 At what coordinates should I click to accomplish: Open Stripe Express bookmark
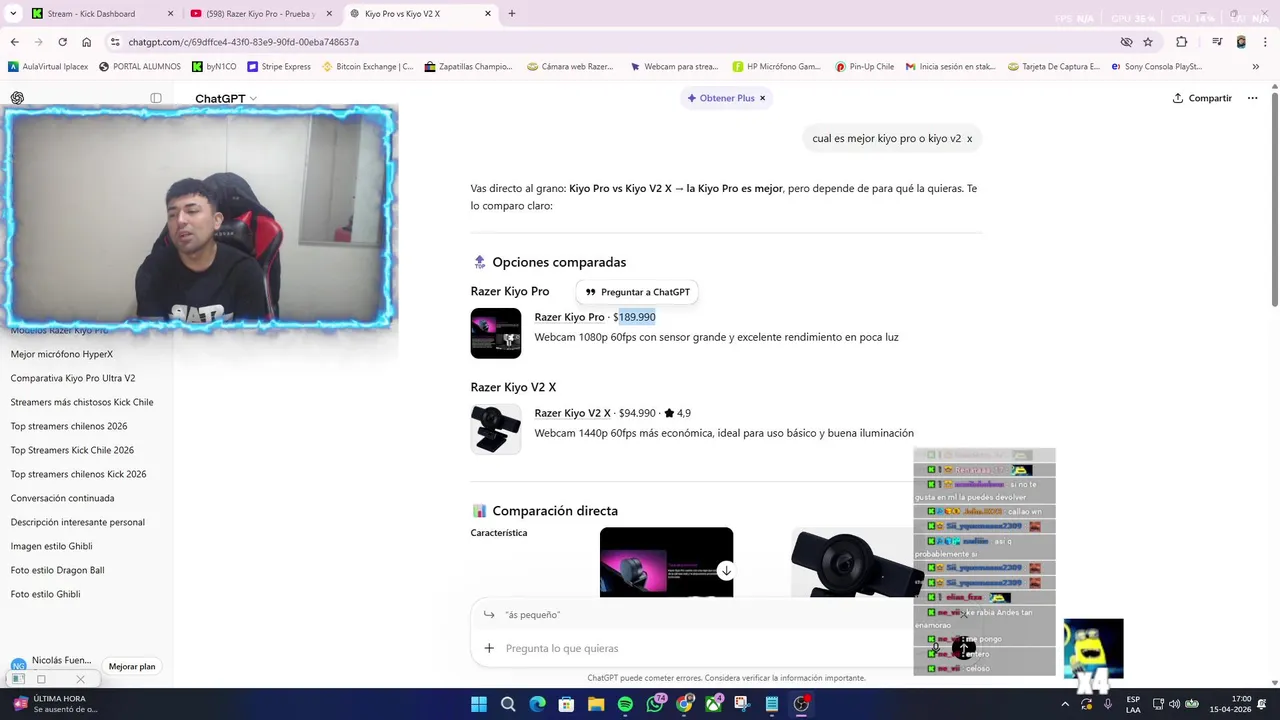pos(279,67)
